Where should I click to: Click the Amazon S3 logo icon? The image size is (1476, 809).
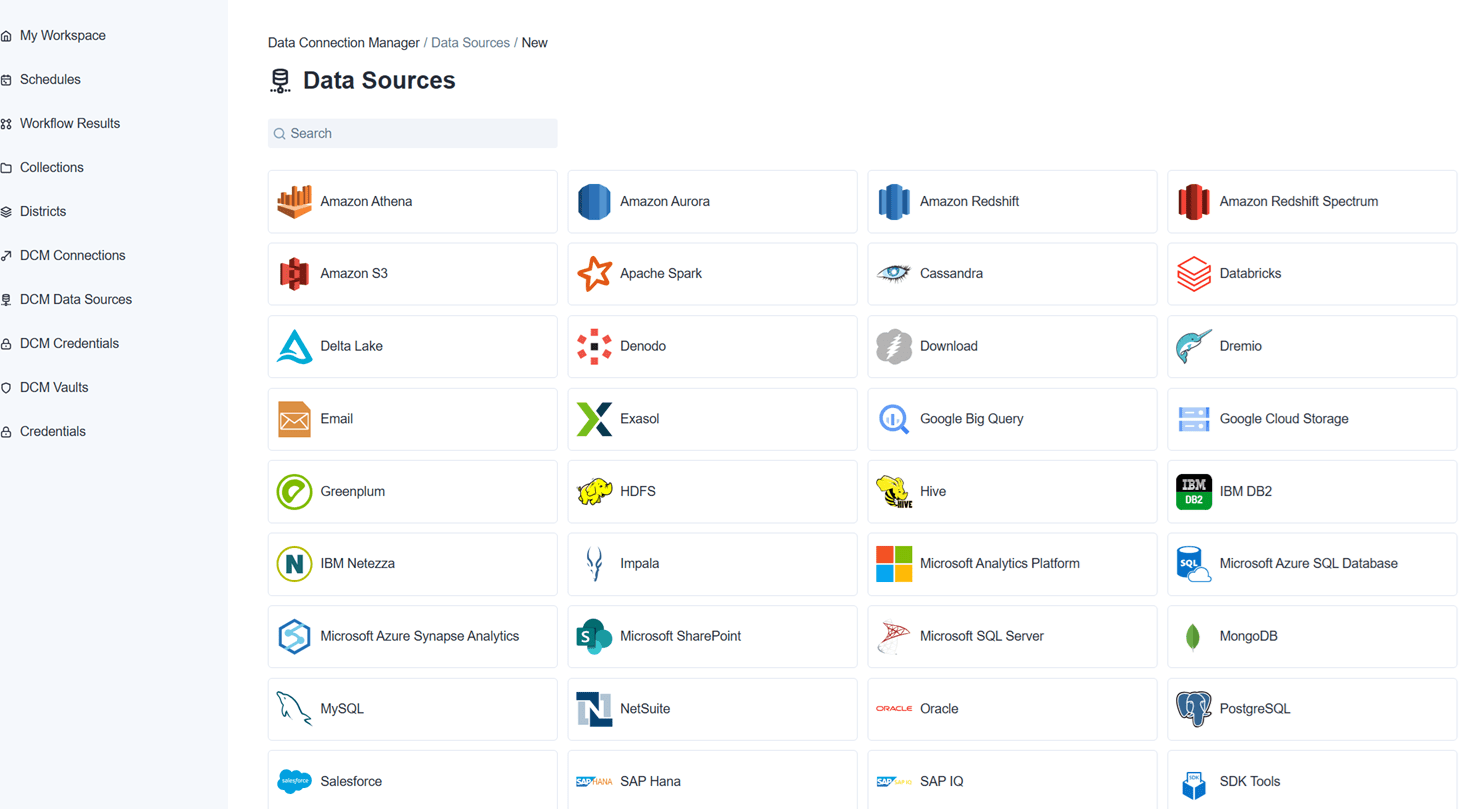294,274
